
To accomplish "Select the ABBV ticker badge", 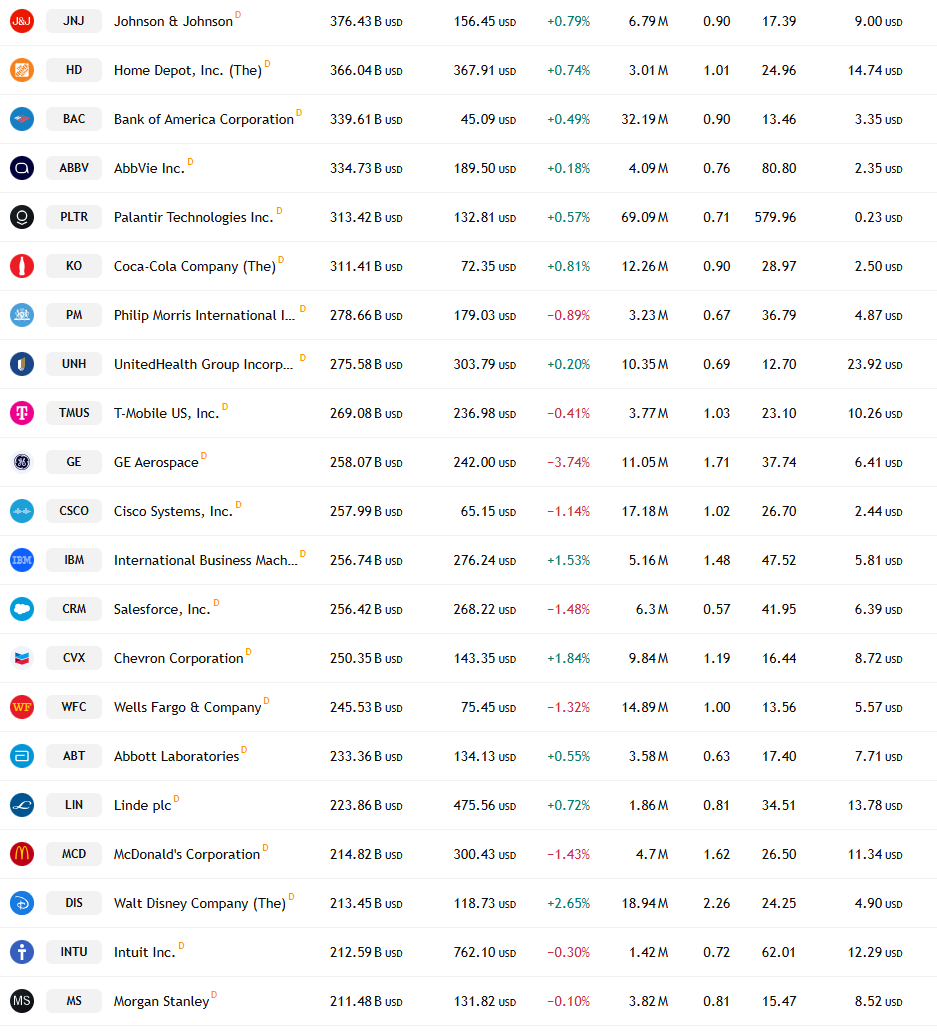I will (x=74, y=168).
